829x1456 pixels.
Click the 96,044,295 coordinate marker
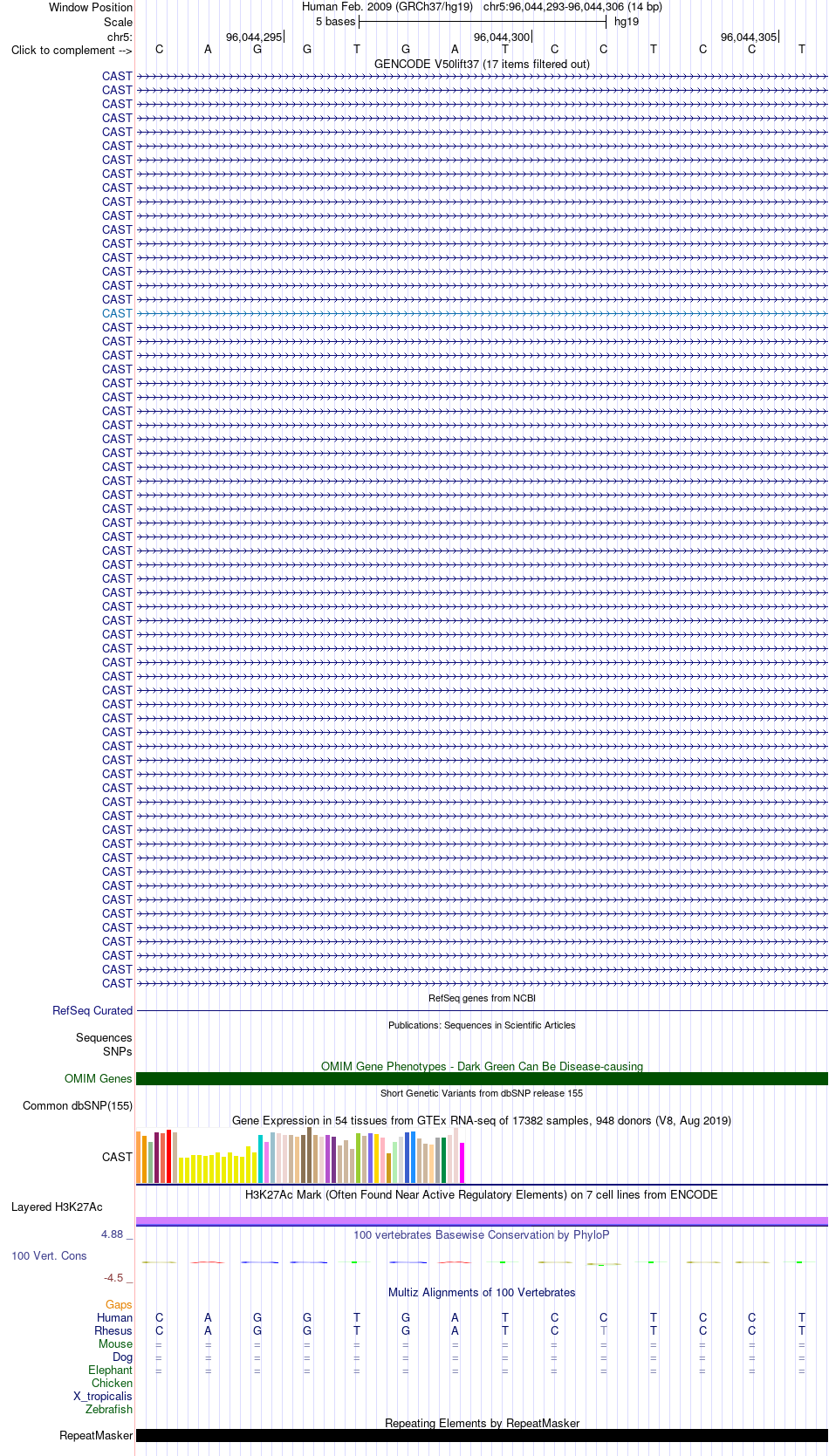[254, 37]
